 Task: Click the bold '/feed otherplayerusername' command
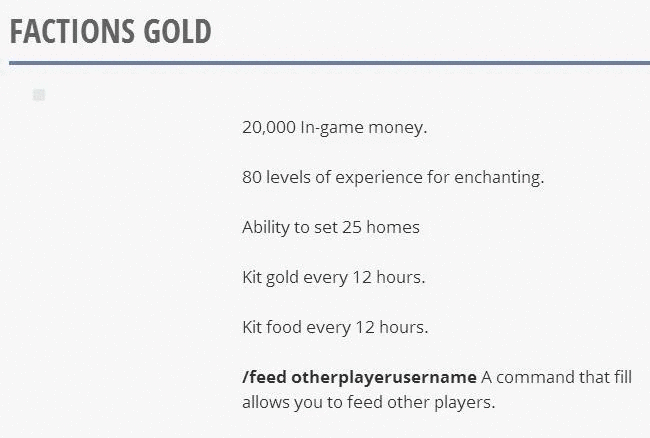tap(359, 378)
